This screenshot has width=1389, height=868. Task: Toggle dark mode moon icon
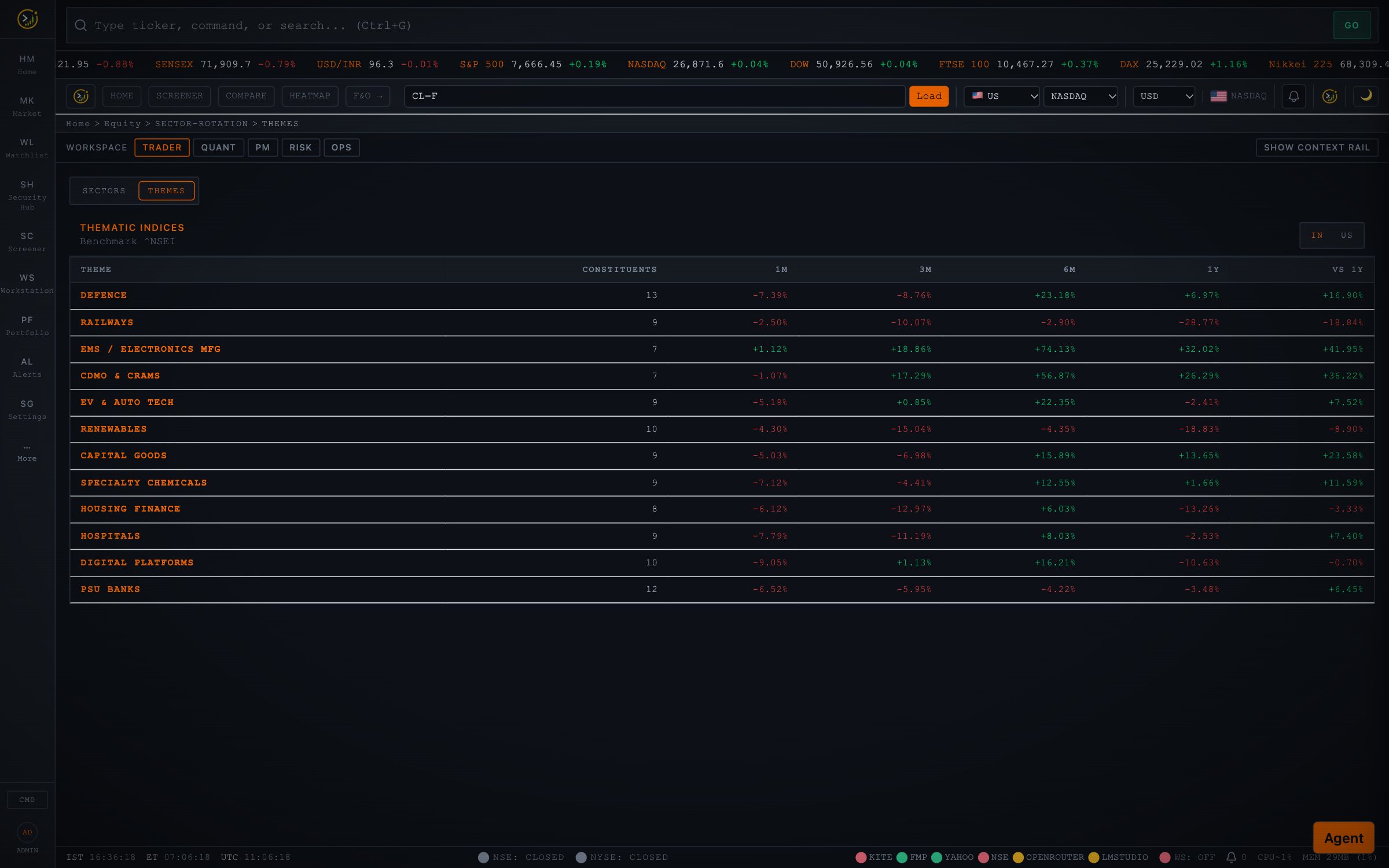pos(1366,96)
